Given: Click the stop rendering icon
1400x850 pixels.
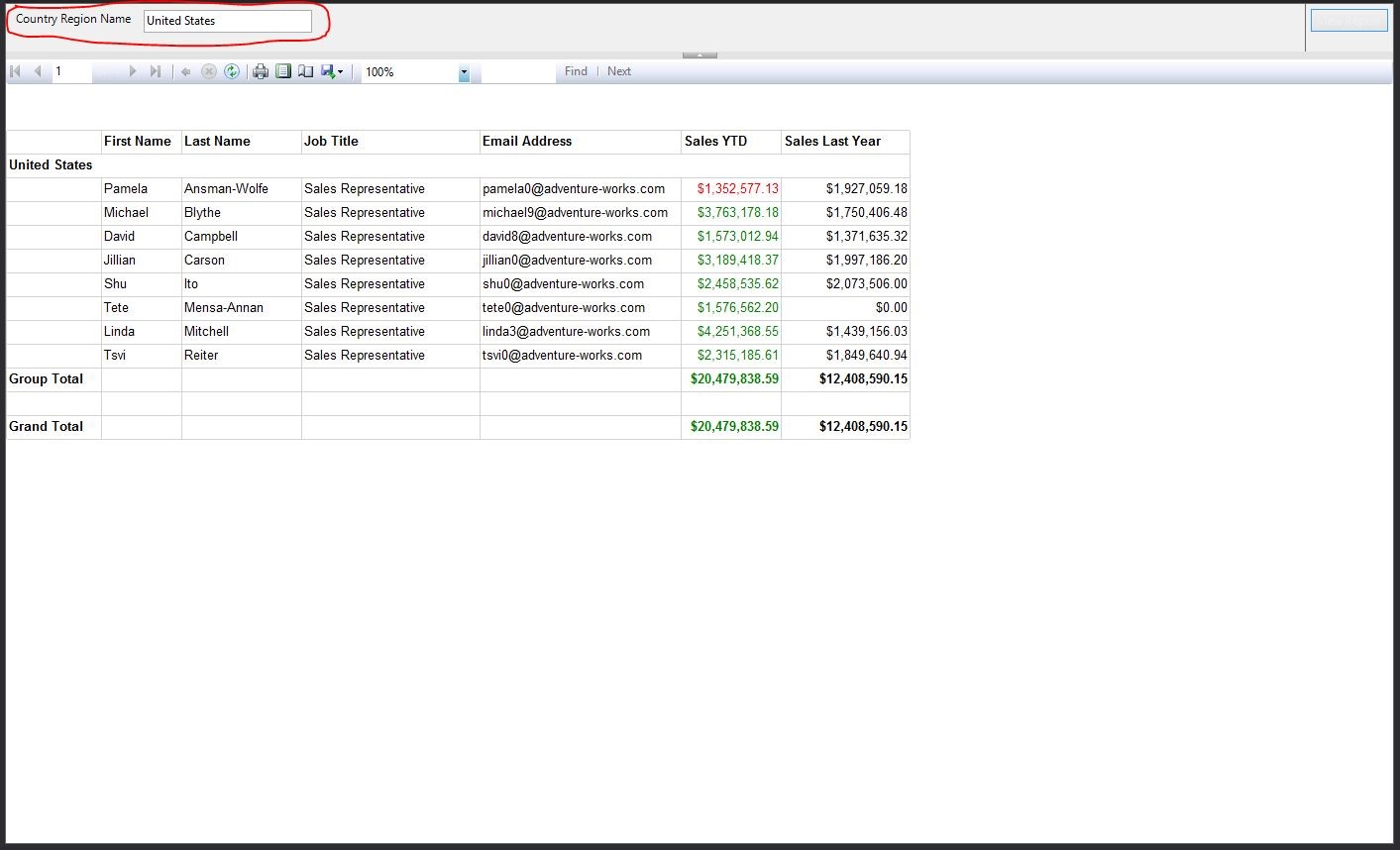Looking at the screenshot, I should tap(208, 71).
